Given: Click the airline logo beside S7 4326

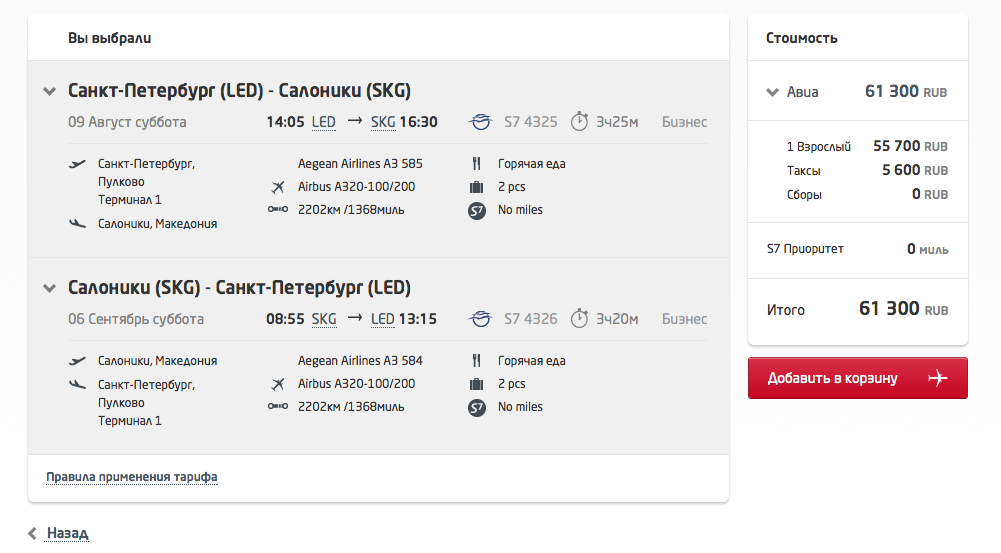Looking at the screenshot, I should point(480,318).
